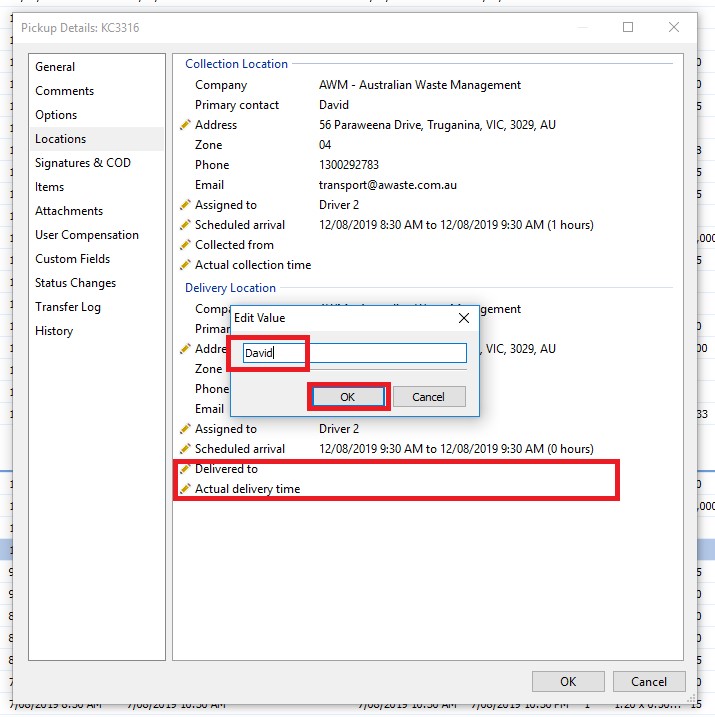The height and width of the screenshot is (717, 715).
Task: Click OK in Pickup Details window
Action: [568, 682]
